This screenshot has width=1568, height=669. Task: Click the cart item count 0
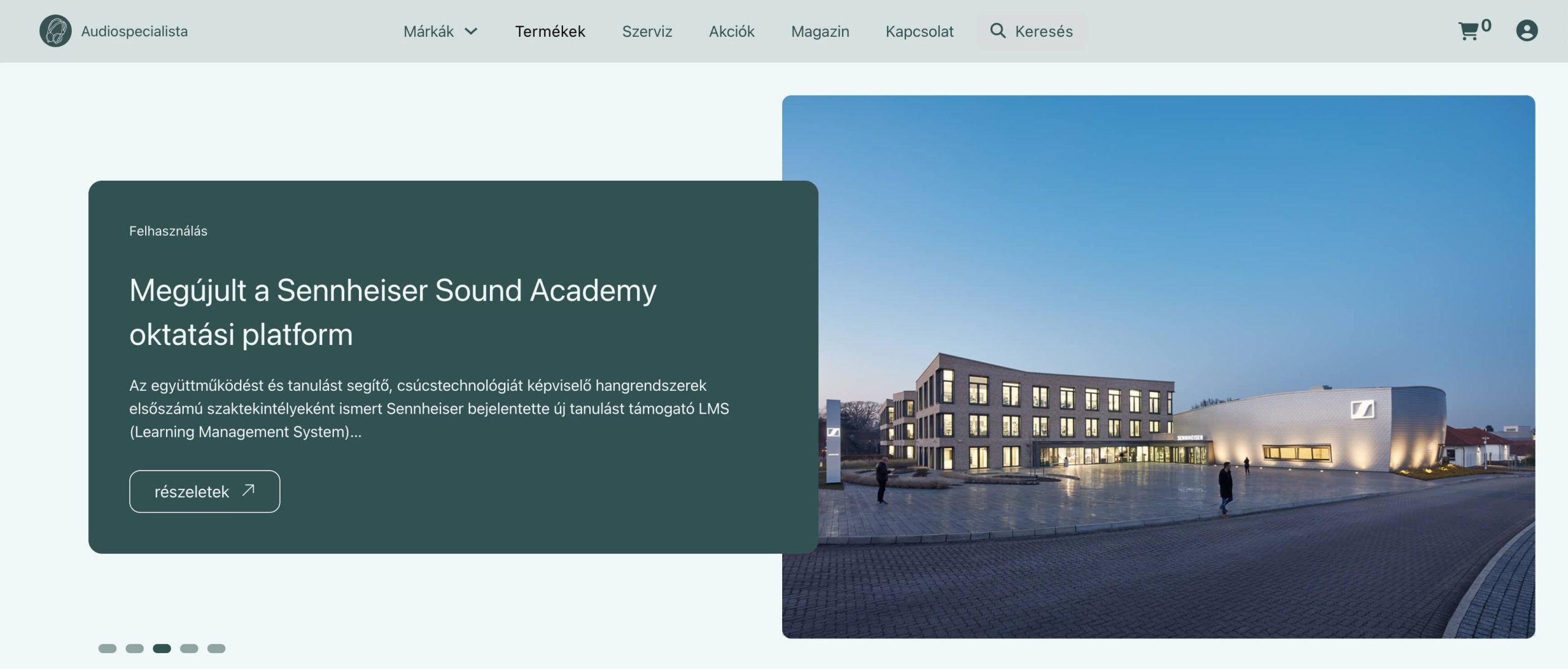coord(1486,26)
